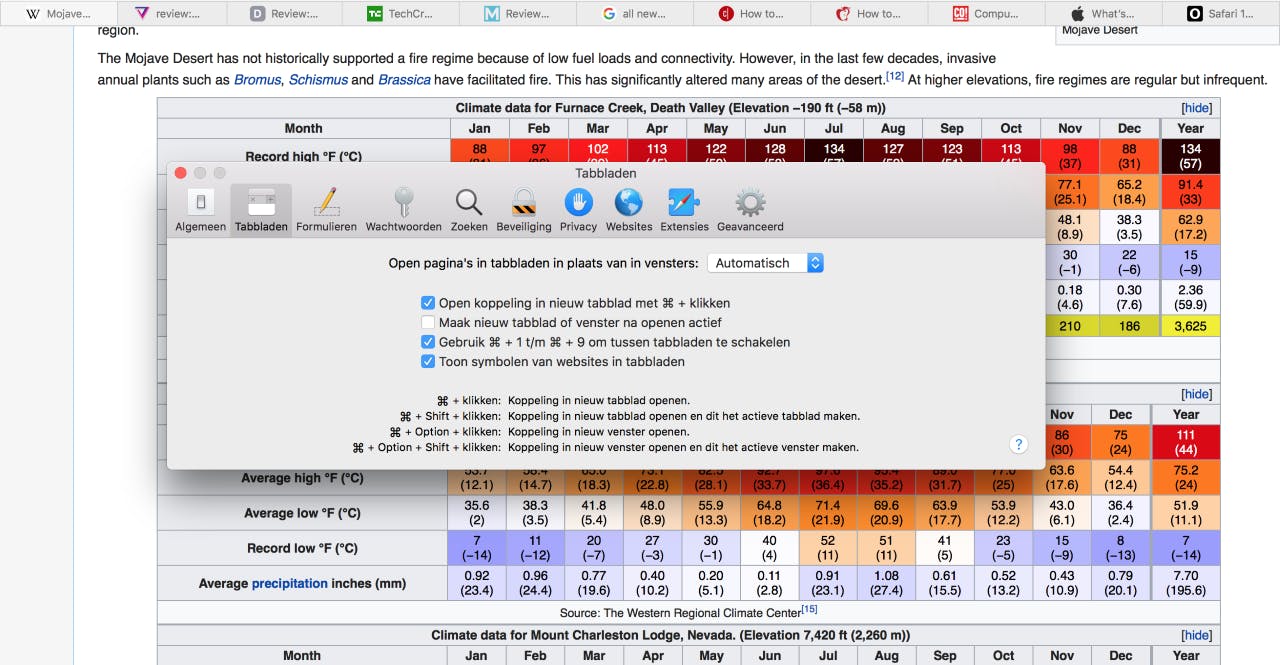Viewport: 1280px width, 665px height.
Task: Enable 'Maak nieuw tabblad of venster na openen actief'
Action: [x=428, y=323]
